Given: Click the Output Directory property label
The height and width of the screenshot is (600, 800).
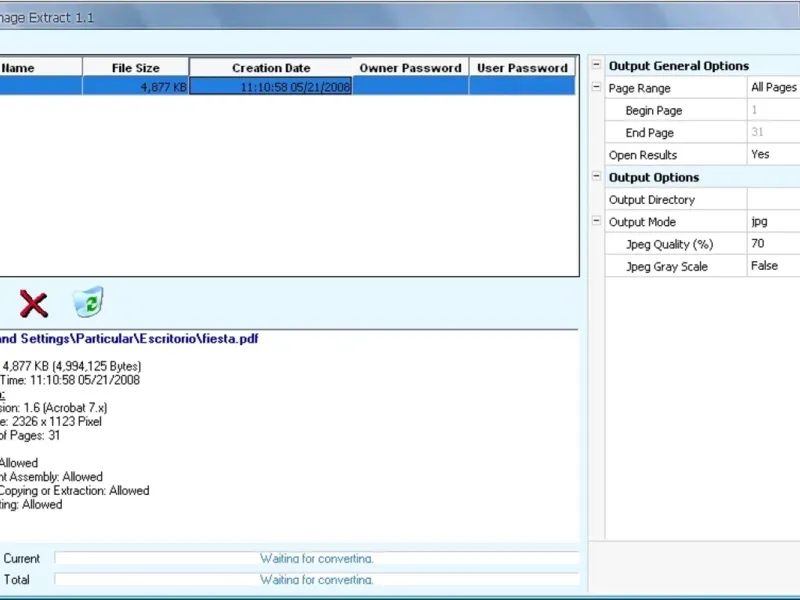Looking at the screenshot, I should pyautogui.click(x=652, y=199).
